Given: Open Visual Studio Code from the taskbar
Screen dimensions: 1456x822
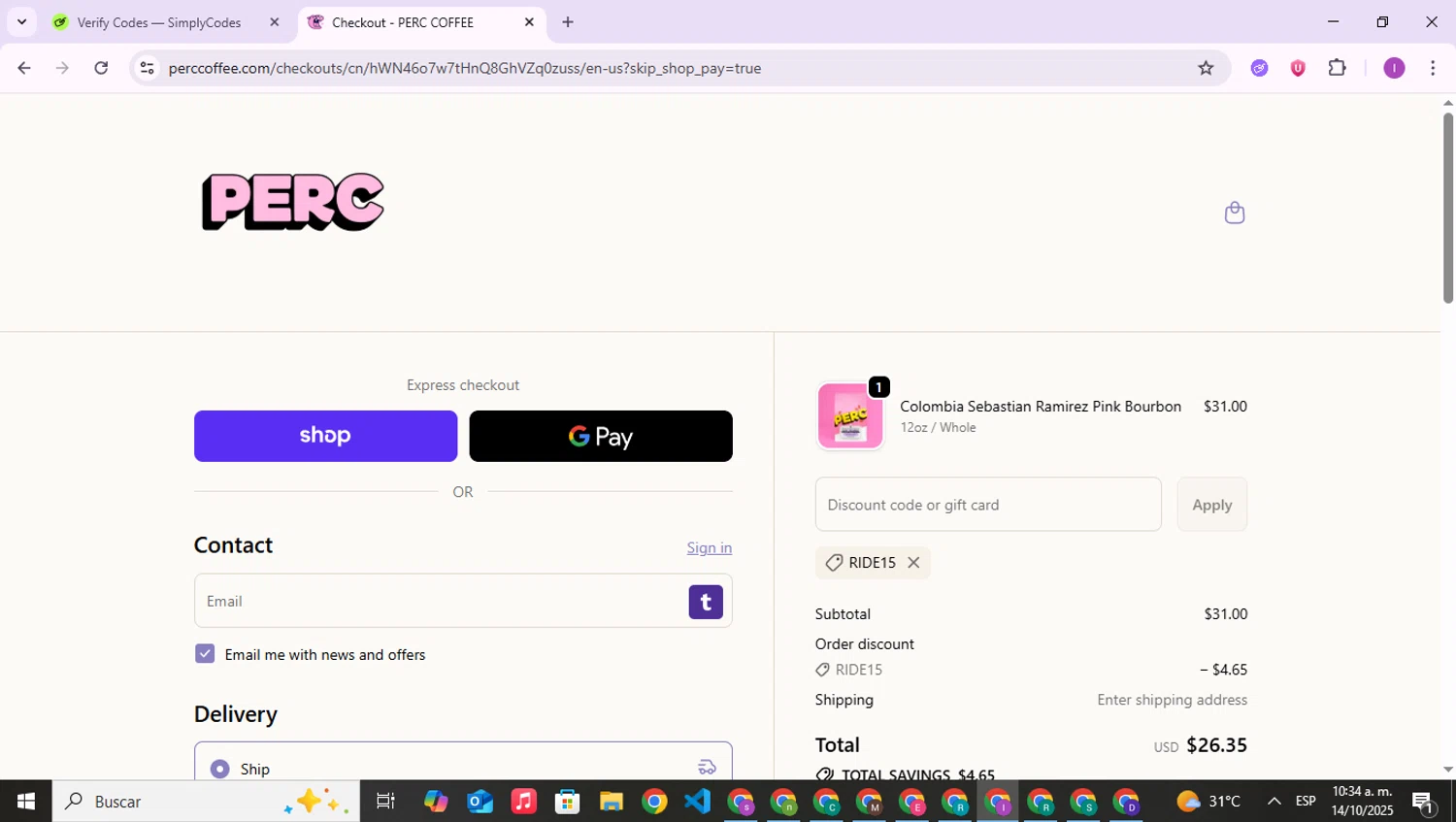Looking at the screenshot, I should [x=697, y=802].
